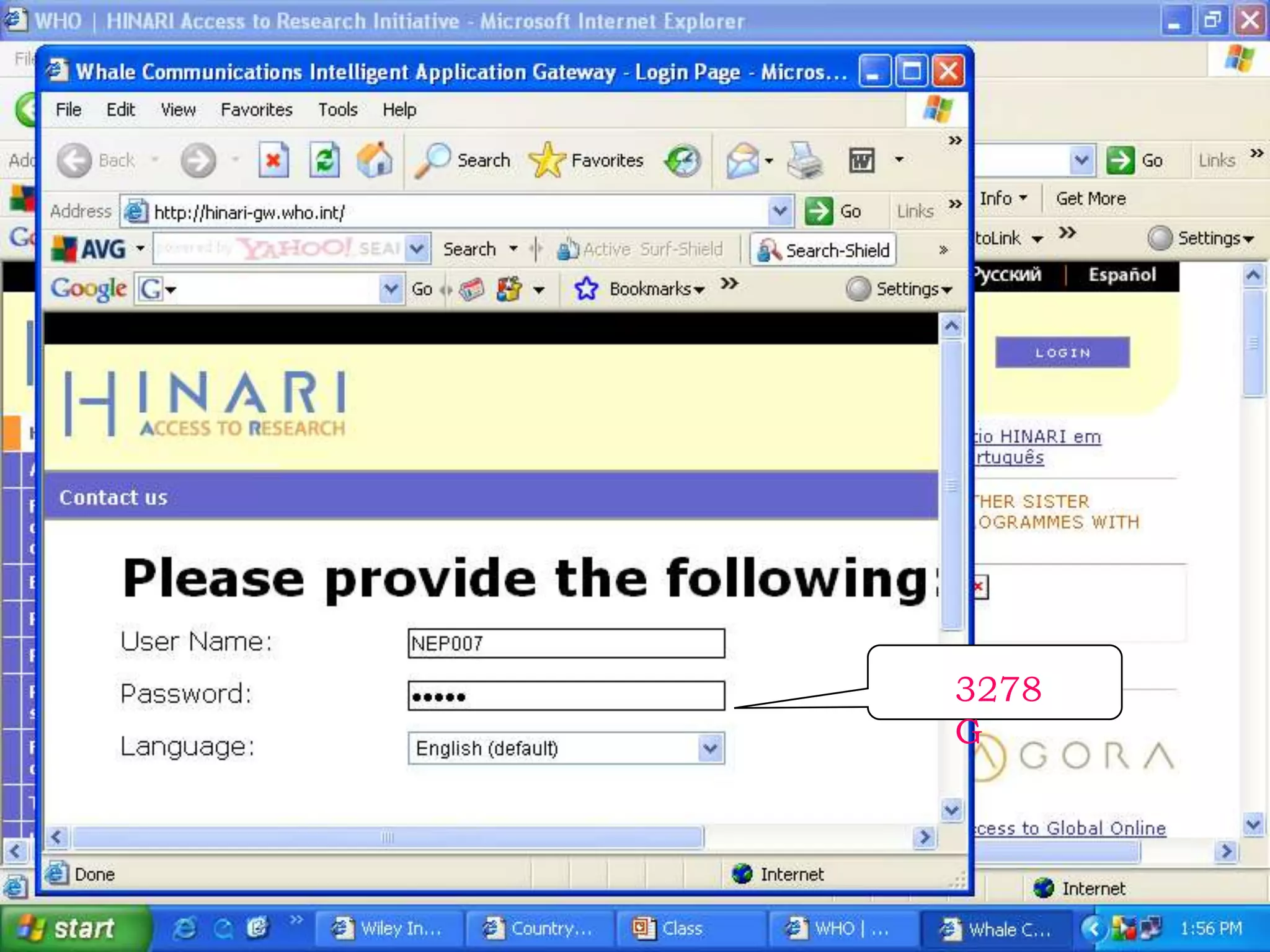Open the Favorites menu

tap(256, 110)
